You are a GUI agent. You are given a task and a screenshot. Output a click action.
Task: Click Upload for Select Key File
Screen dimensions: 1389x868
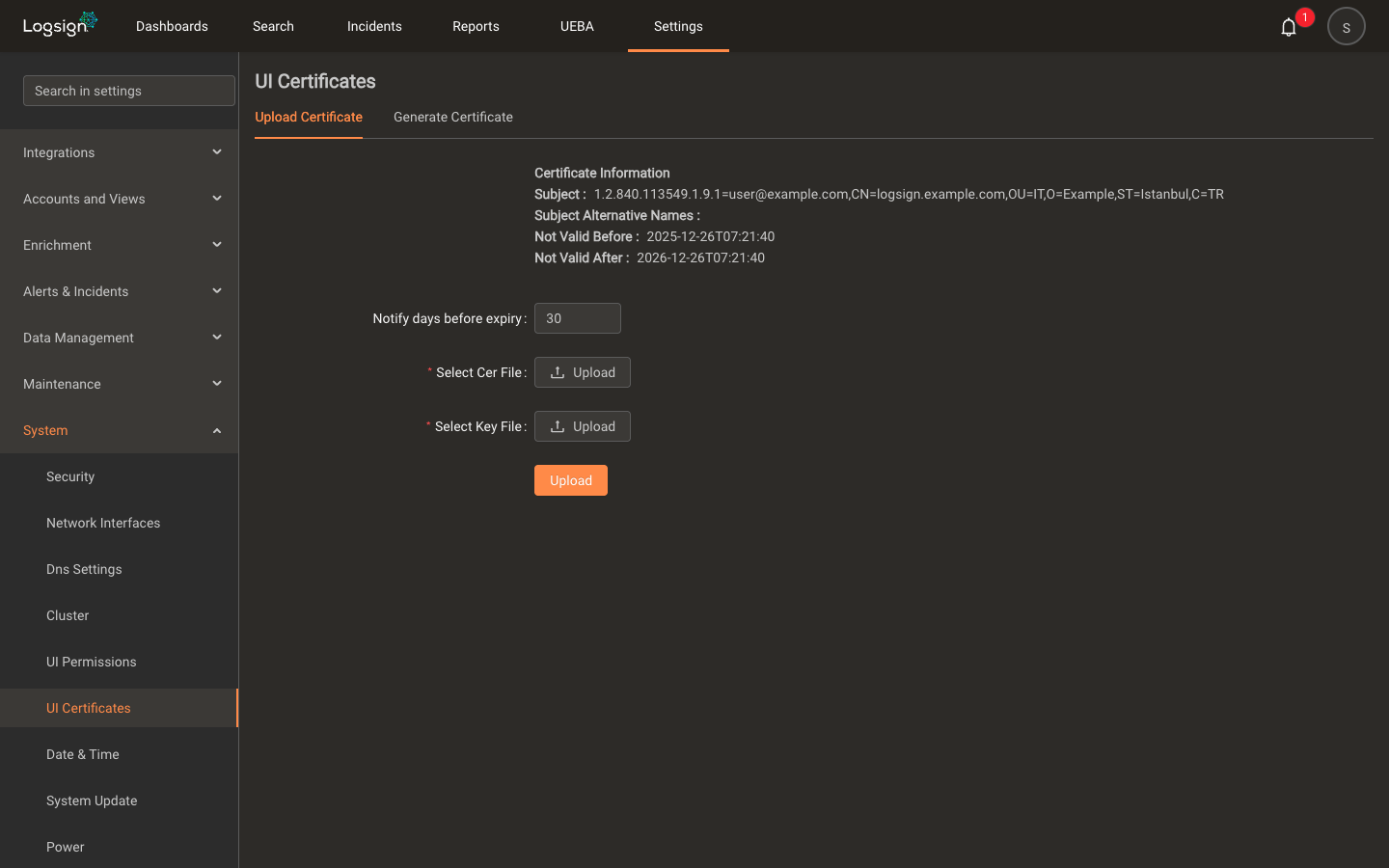[583, 426]
